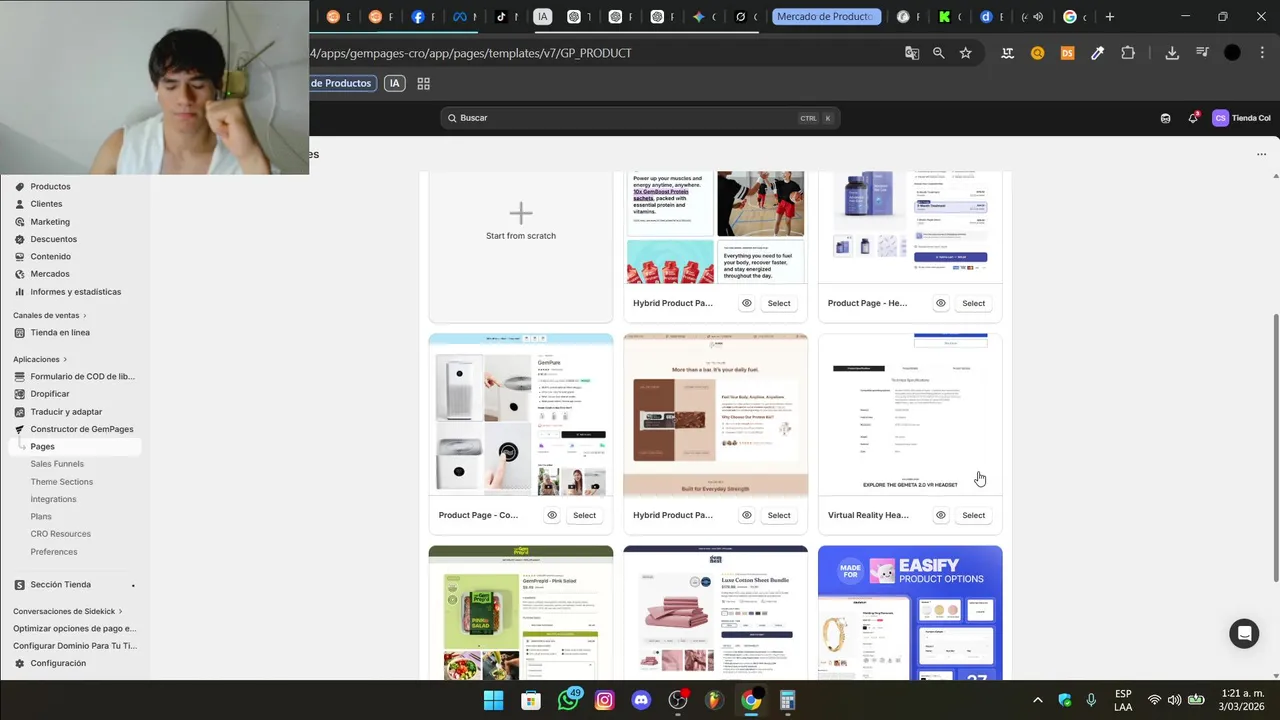The height and width of the screenshot is (720, 1280).
Task: Click the color picker extension icon
Action: (1097, 53)
